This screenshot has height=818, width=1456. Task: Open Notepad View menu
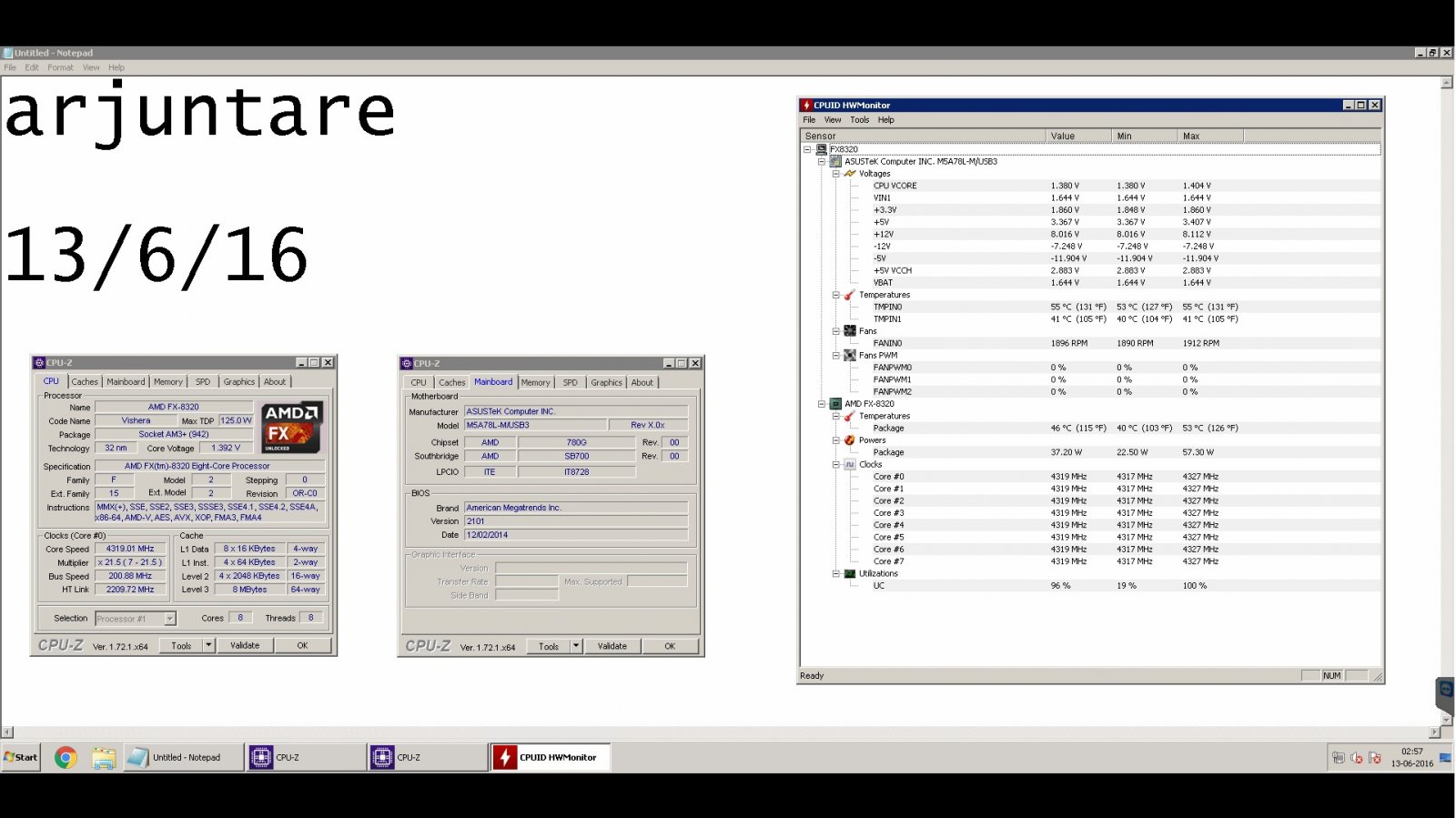pos(91,67)
